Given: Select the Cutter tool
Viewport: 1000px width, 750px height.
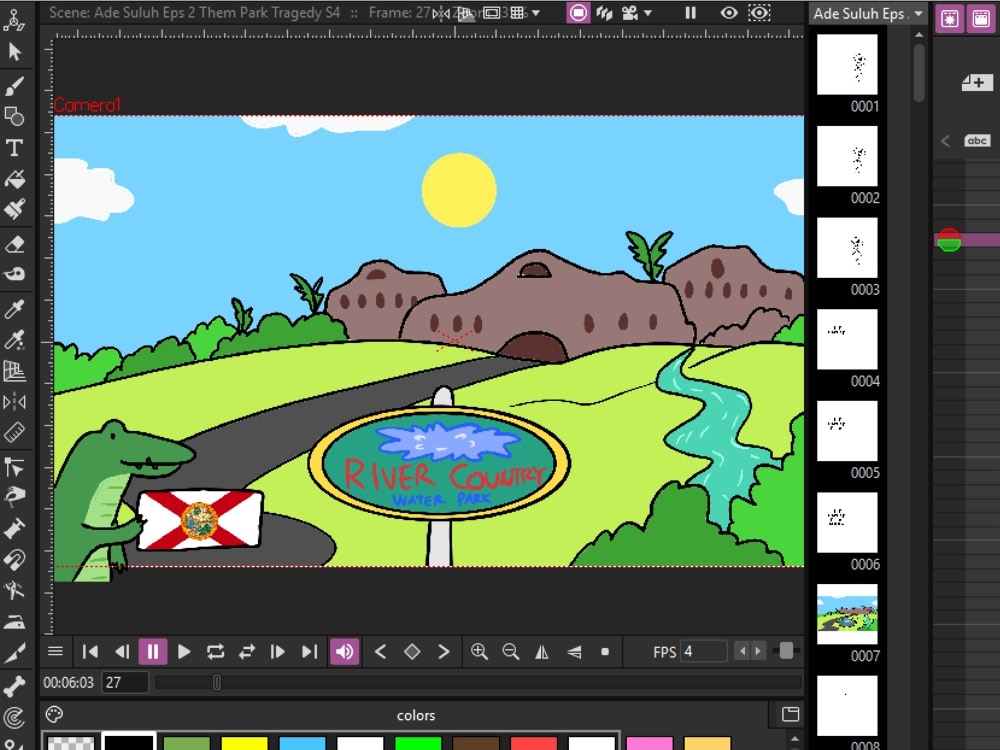Looking at the screenshot, I should tap(14, 652).
